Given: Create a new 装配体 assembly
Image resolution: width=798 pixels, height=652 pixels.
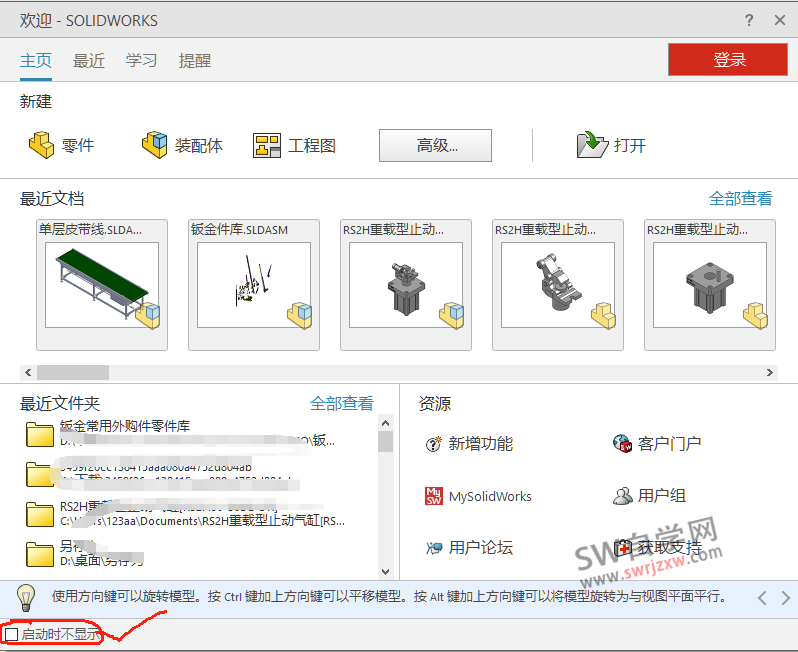Looking at the screenshot, I should 182,145.
